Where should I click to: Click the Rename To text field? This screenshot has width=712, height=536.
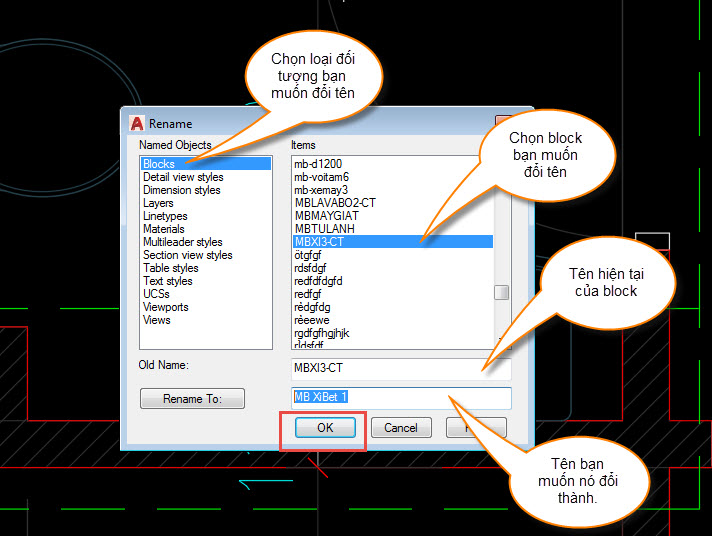401,397
